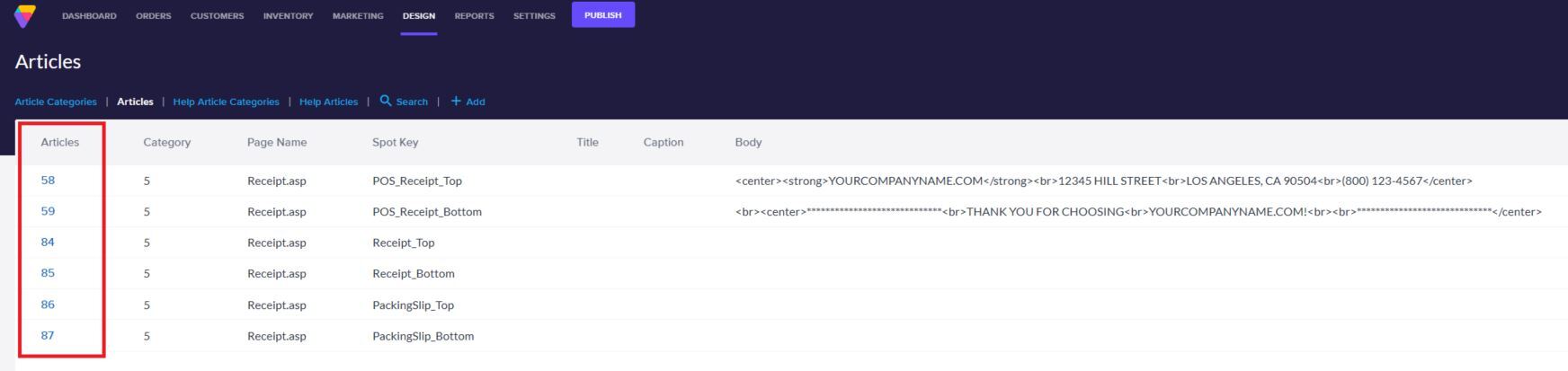1568x371 pixels.
Task: Click the Search magnifier icon
Action: (386, 101)
